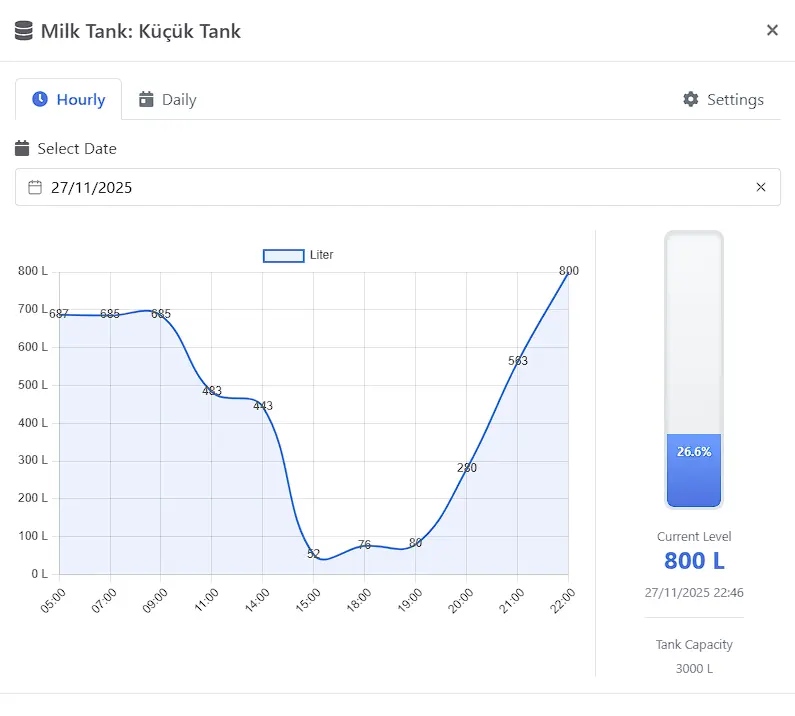Image resolution: width=795 pixels, height=716 pixels.
Task: Toggle the Liter legend dataset
Action: point(298,255)
